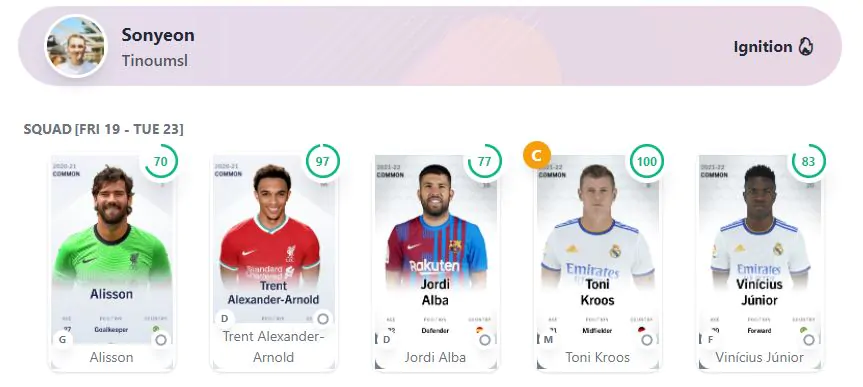The image size is (863, 387).
Task: Click the M position badge on Toni Kroos
Action: coord(548,340)
